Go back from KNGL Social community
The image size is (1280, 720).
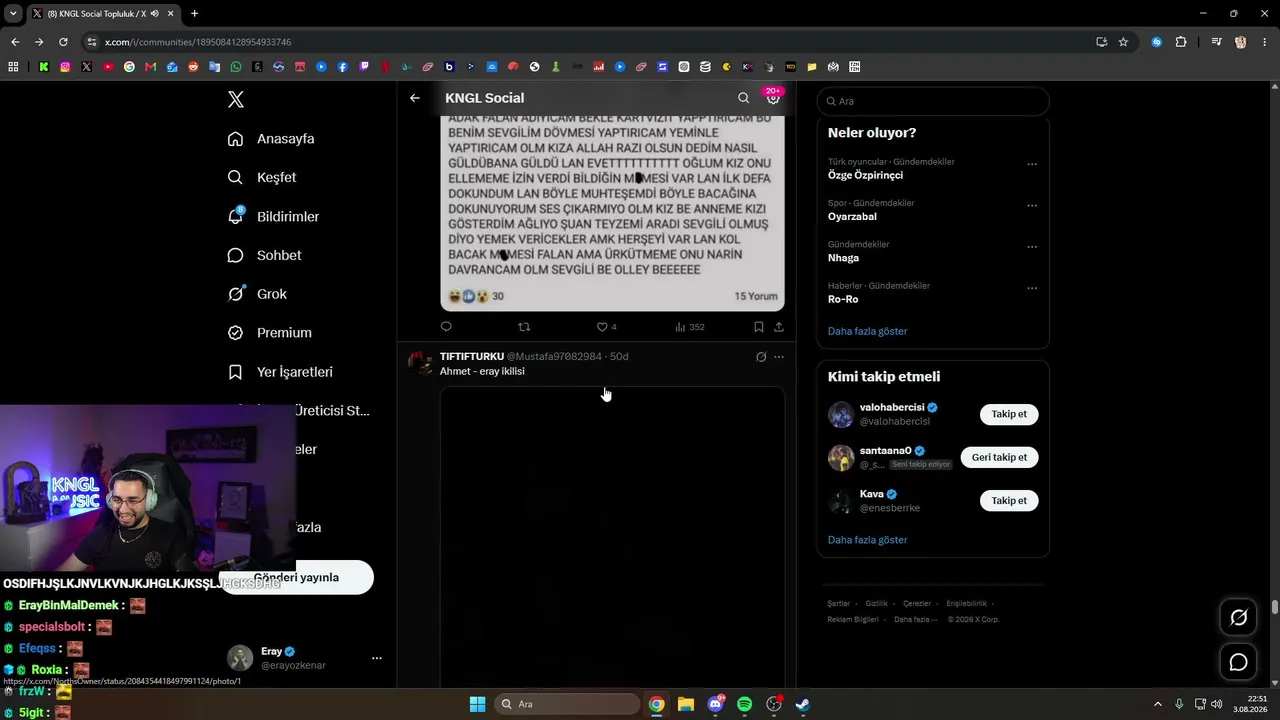point(415,98)
